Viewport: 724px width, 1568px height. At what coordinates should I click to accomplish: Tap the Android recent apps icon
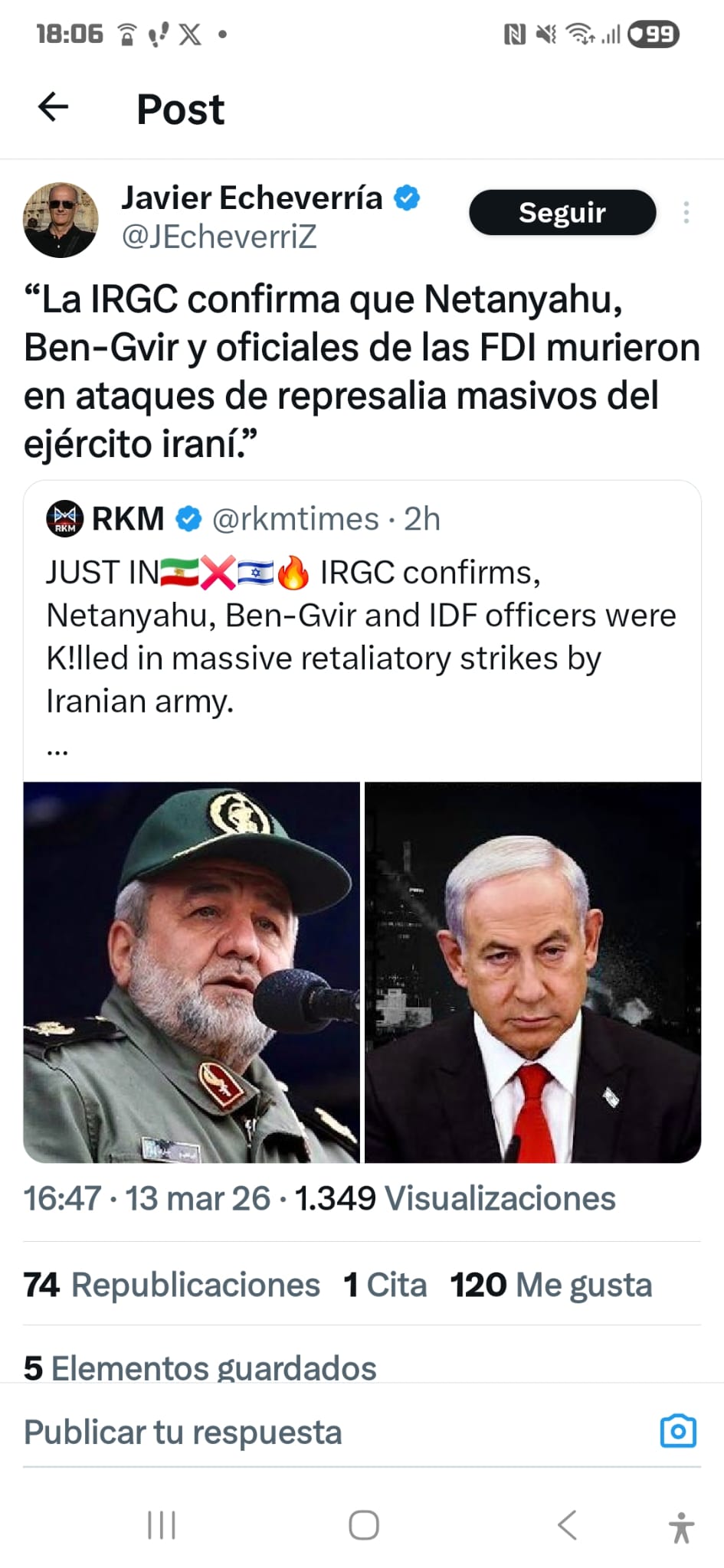click(x=161, y=1525)
